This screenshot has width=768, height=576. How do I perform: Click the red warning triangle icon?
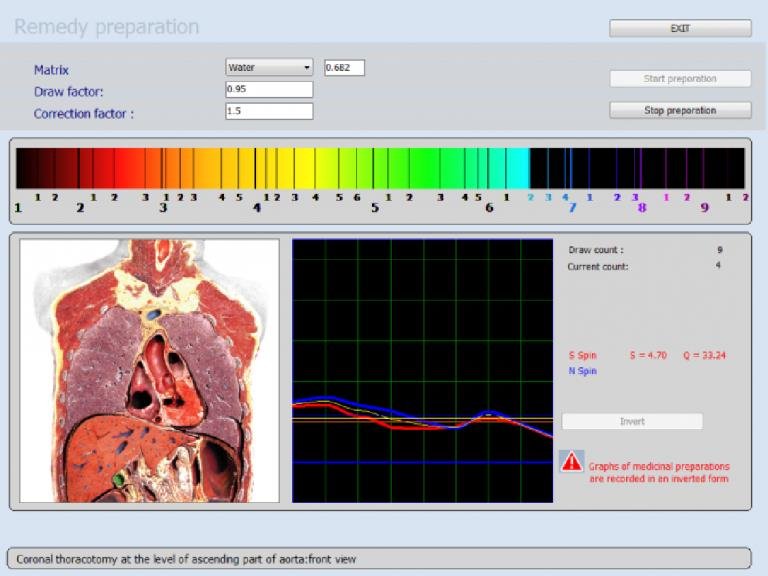click(x=571, y=461)
